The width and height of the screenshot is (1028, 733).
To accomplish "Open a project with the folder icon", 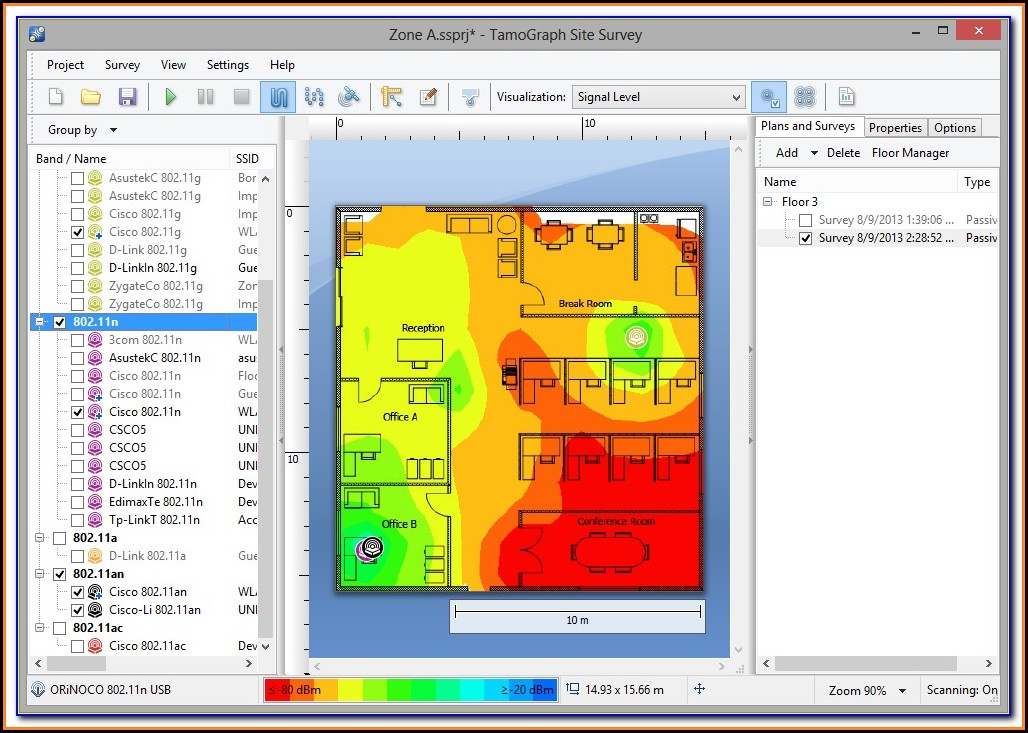I will coord(91,97).
